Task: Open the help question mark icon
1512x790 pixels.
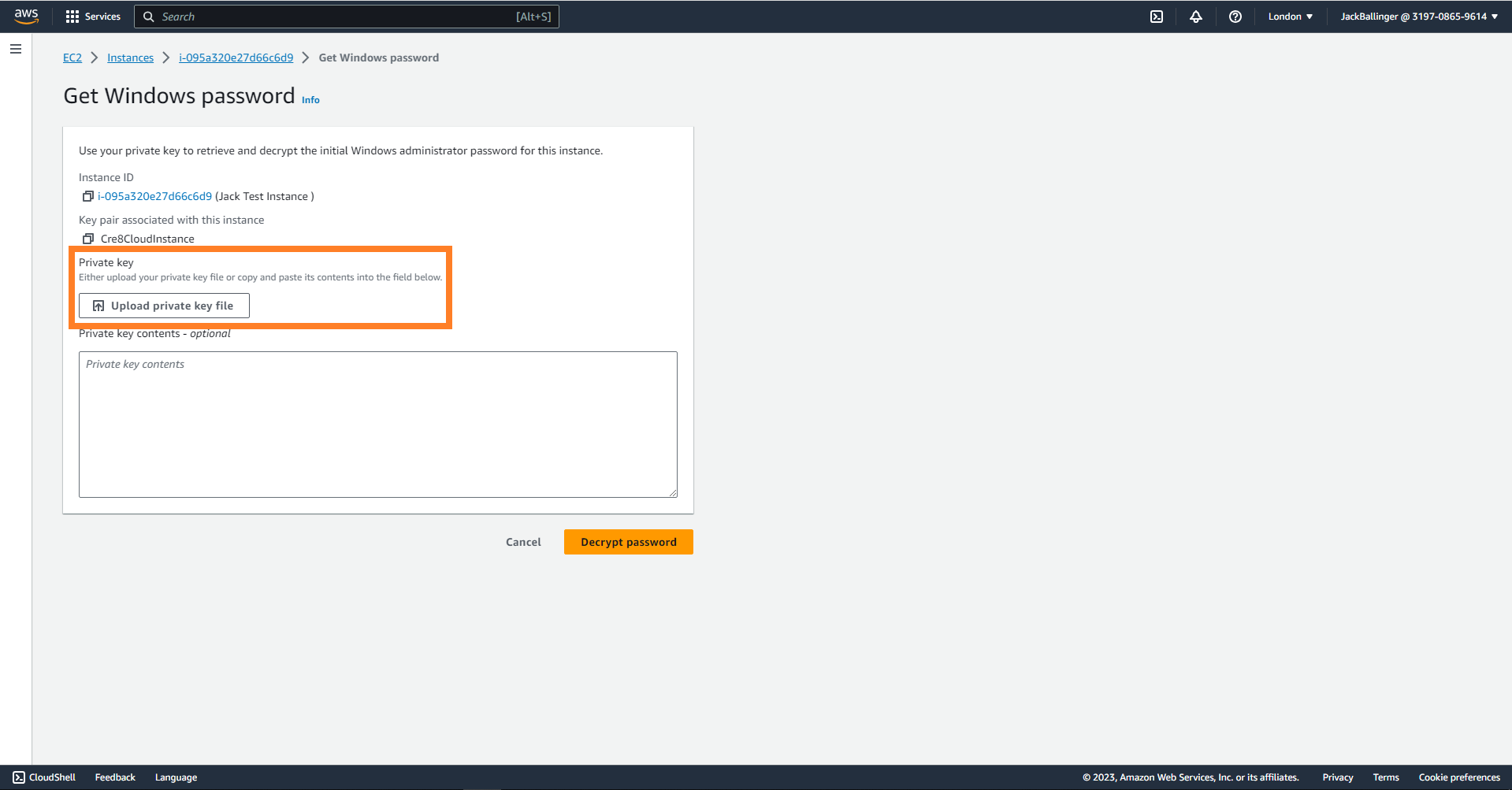Action: pos(1235,17)
